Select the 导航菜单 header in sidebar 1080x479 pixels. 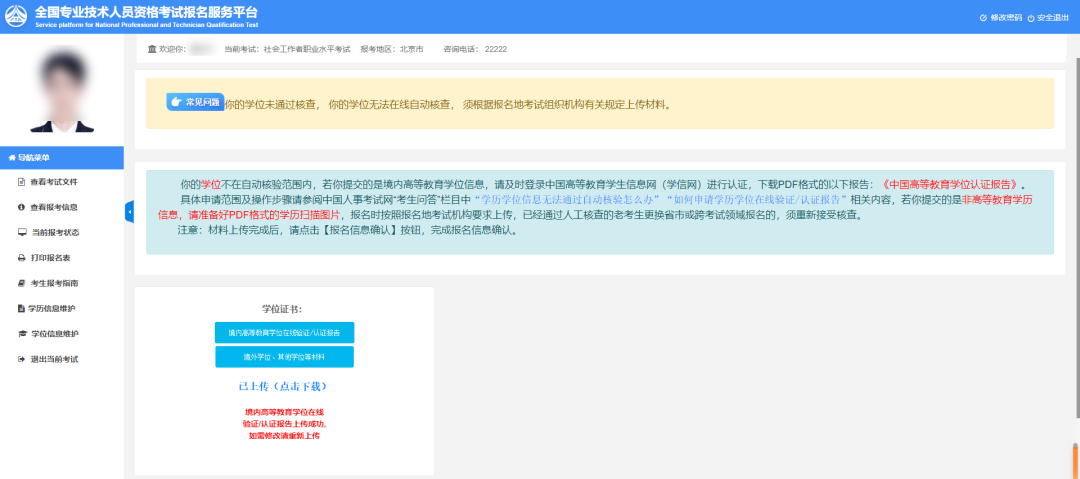[x=62, y=158]
